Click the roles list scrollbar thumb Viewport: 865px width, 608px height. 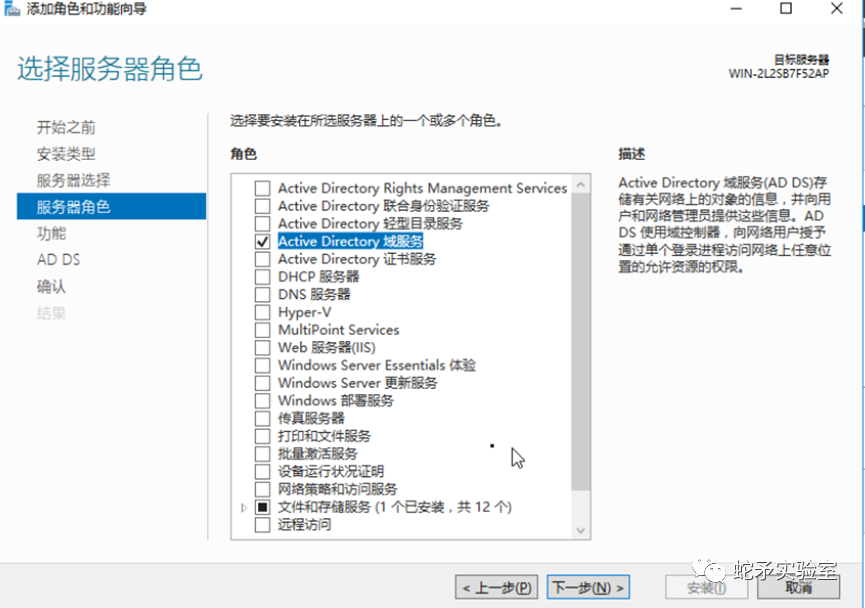580,342
